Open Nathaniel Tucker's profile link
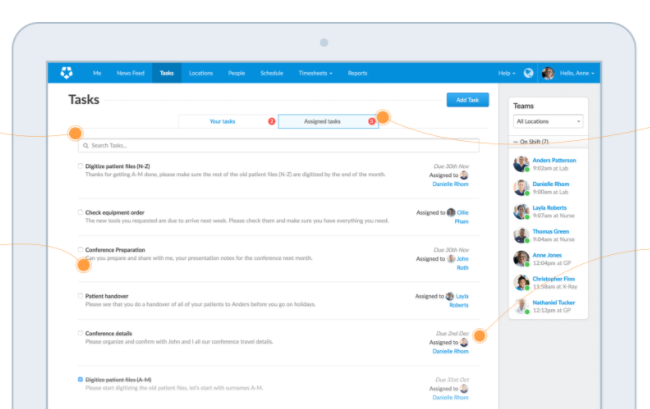Viewport: 650px width, 409px height. coord(553,302)
